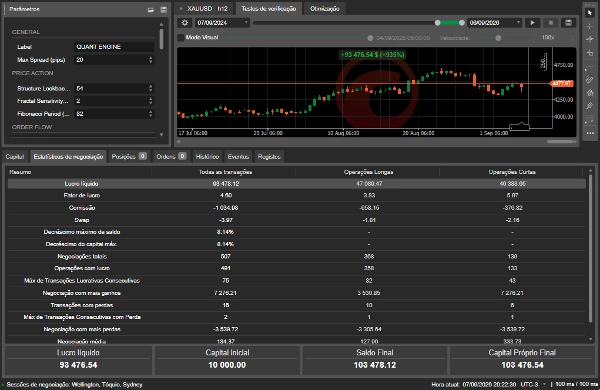Open backtesting settings gear icon
600x390 pixels.
coord(185,23)
